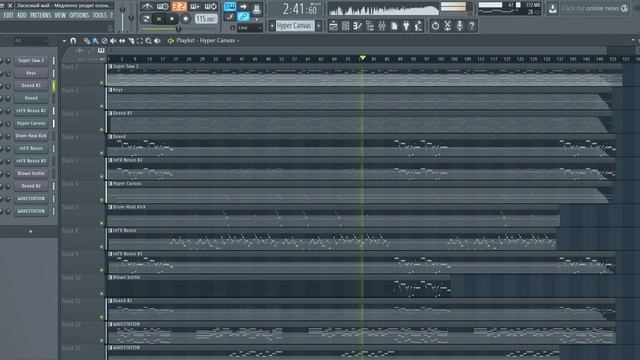Toggle the Dexed #3 channel select LED
Viewport: 640px width, 360px height.
[53, 86]
